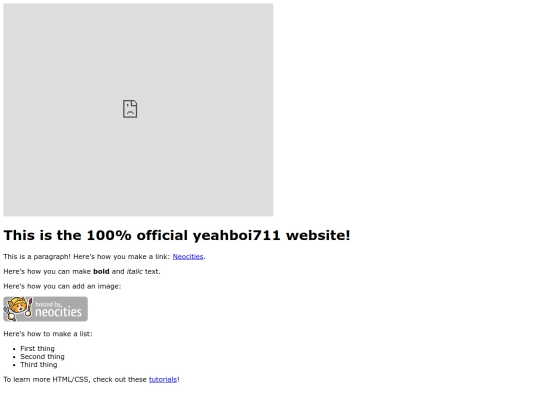Click the text "Here's how you can add an image:"
The image size is (540, 405).
coord(62,286)
